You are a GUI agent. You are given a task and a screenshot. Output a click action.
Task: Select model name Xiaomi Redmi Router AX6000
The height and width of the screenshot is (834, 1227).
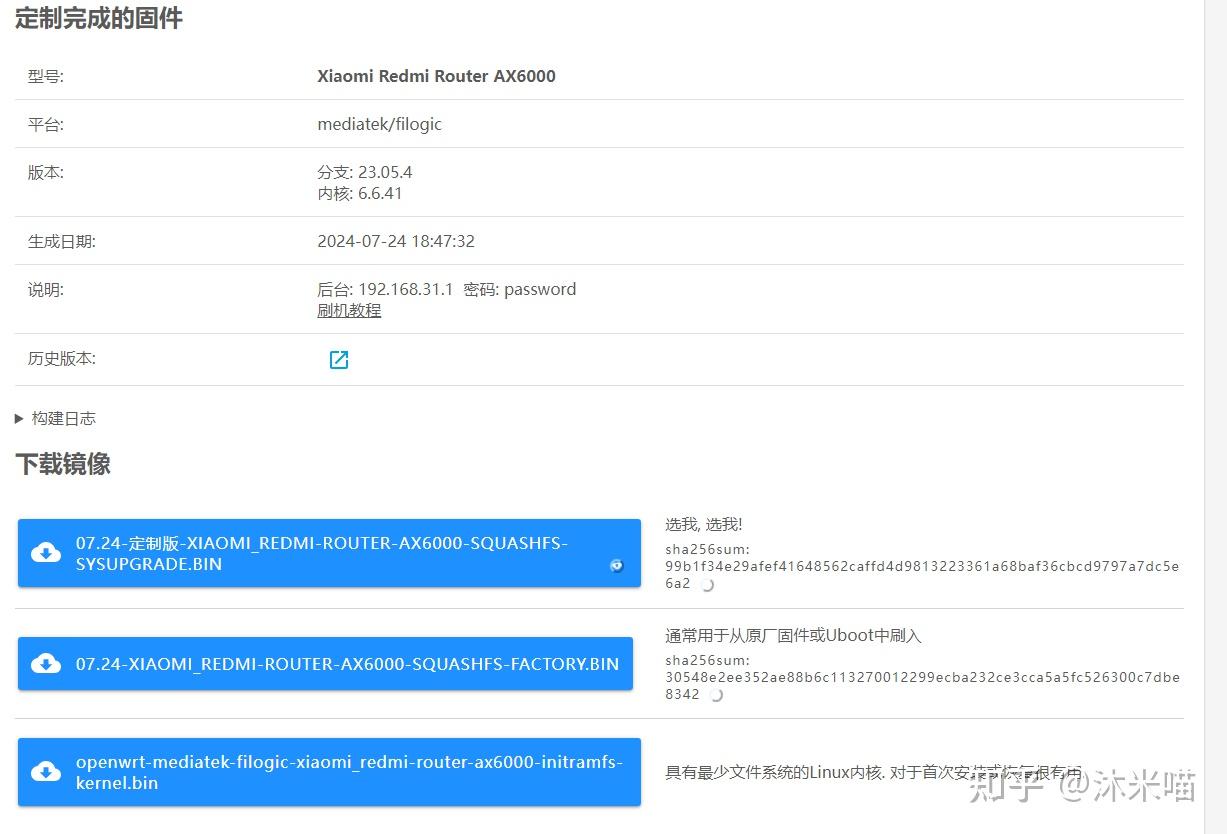point(436,76)
